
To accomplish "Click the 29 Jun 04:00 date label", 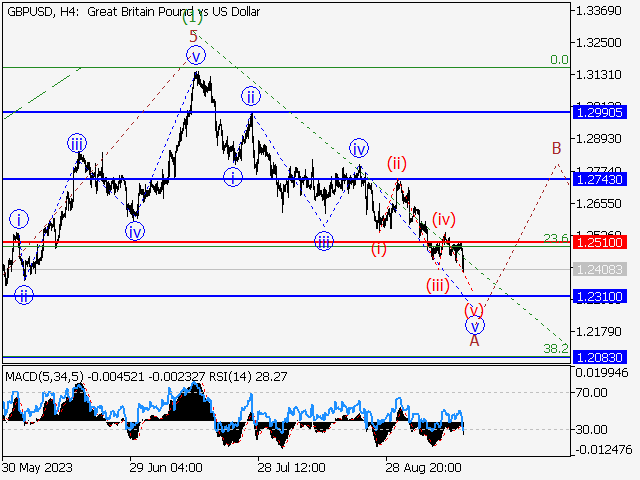I will (x=166, y=468).
